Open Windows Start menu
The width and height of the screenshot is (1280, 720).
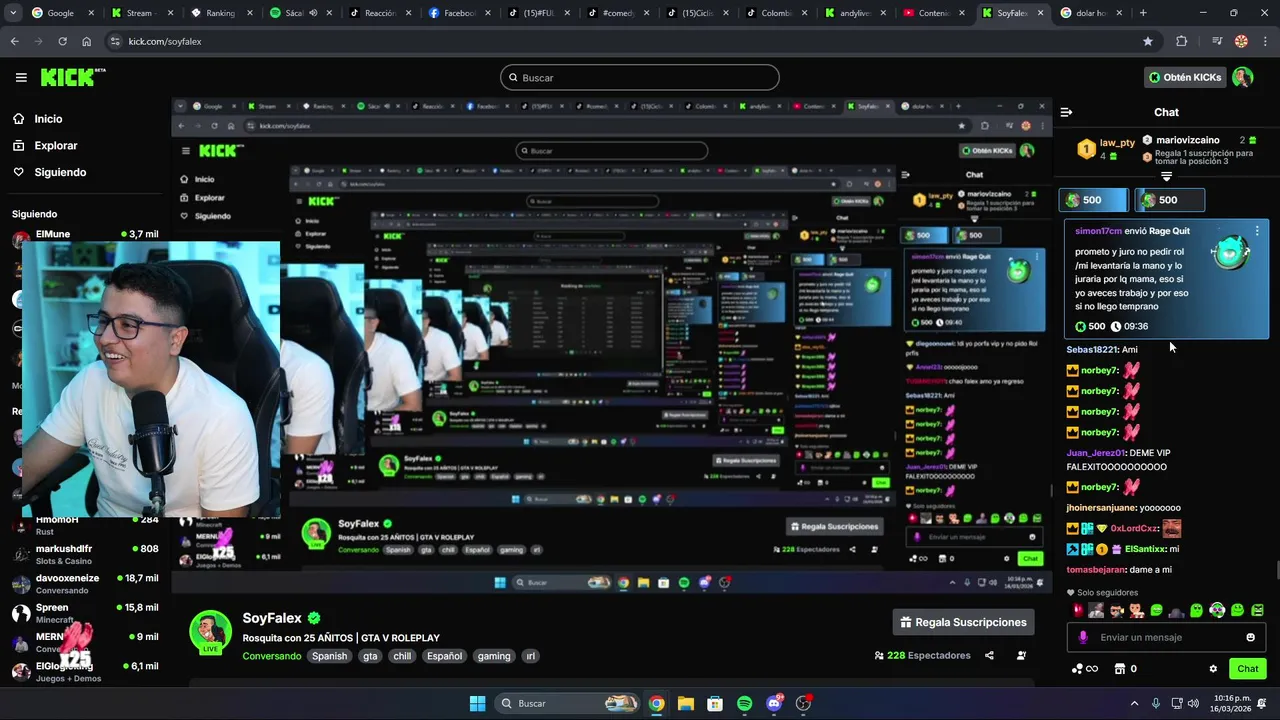click(477, 704)
